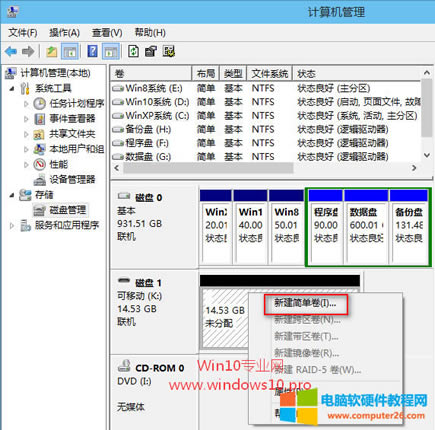This screenshot has width=435, height=430.
Task: Choose 新建简单卷(I)... from context menu
Action: point(306,304)
